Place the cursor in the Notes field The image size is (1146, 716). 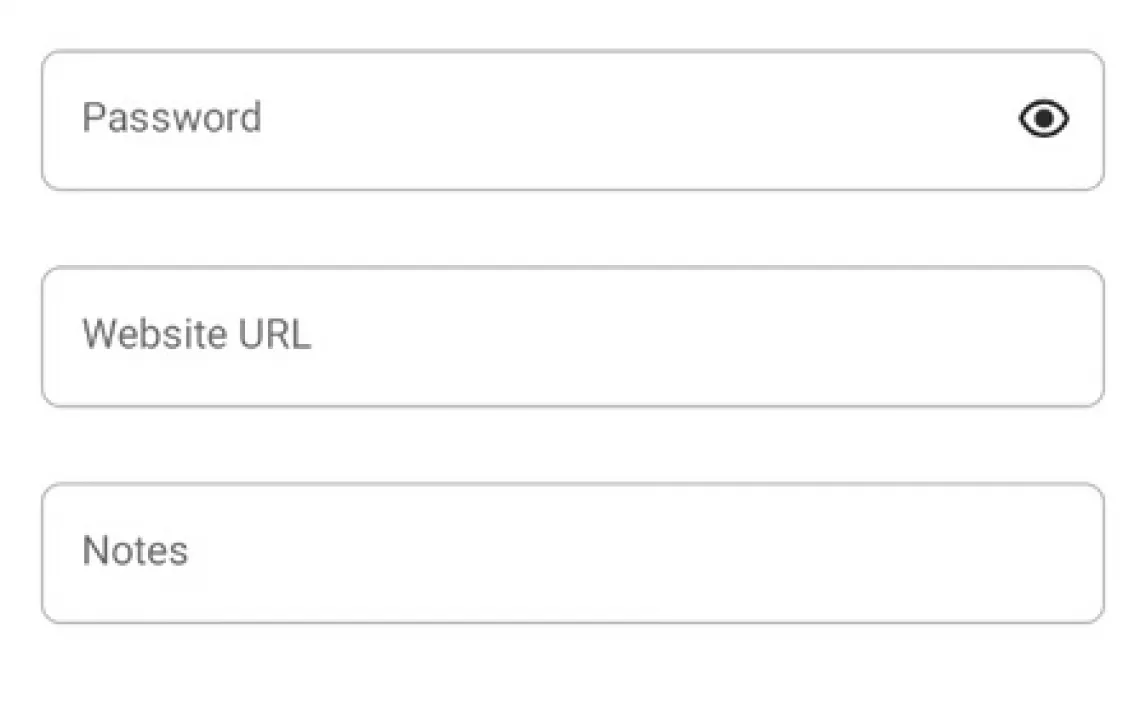tap(572, 553)
